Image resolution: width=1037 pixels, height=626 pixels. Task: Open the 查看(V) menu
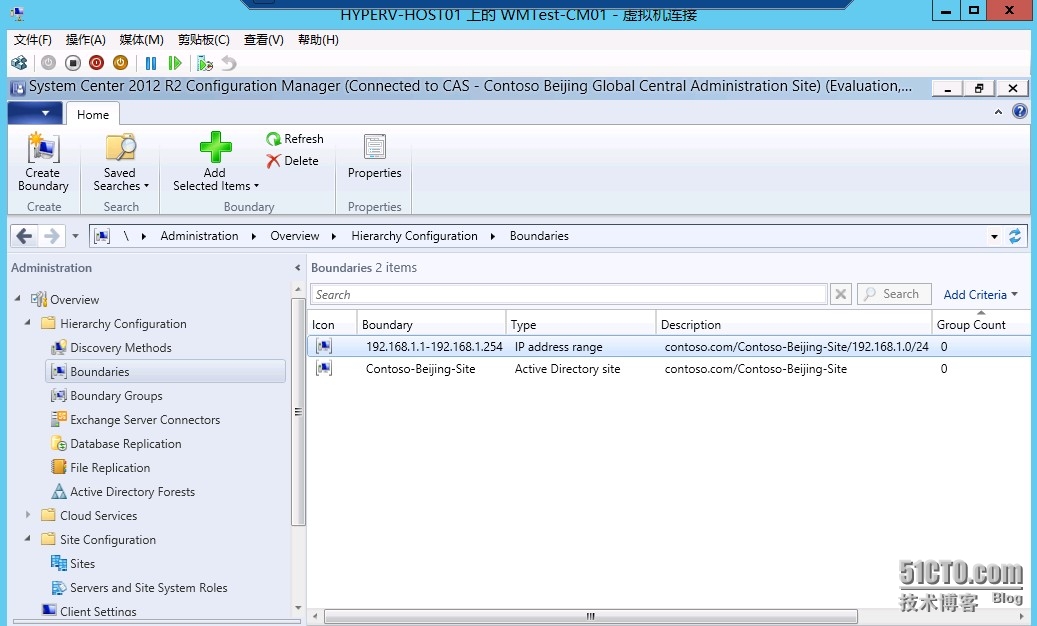[263, 40]
